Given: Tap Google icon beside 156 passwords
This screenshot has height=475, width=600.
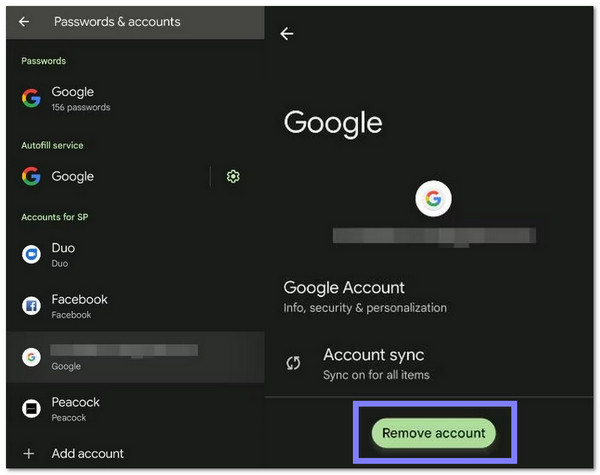Looking at the screenshot, I should 31,99.
